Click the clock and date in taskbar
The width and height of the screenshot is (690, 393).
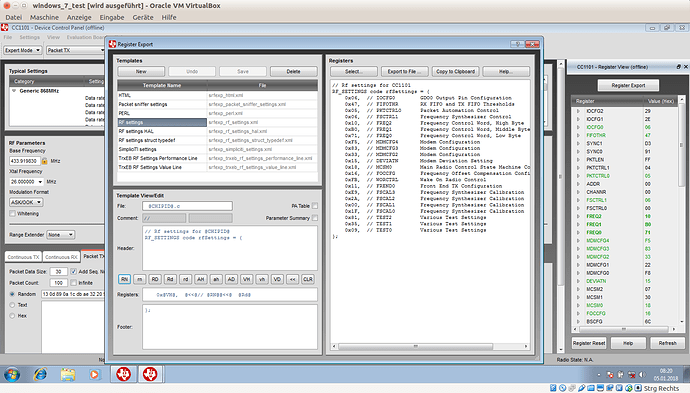coord(666,375)
